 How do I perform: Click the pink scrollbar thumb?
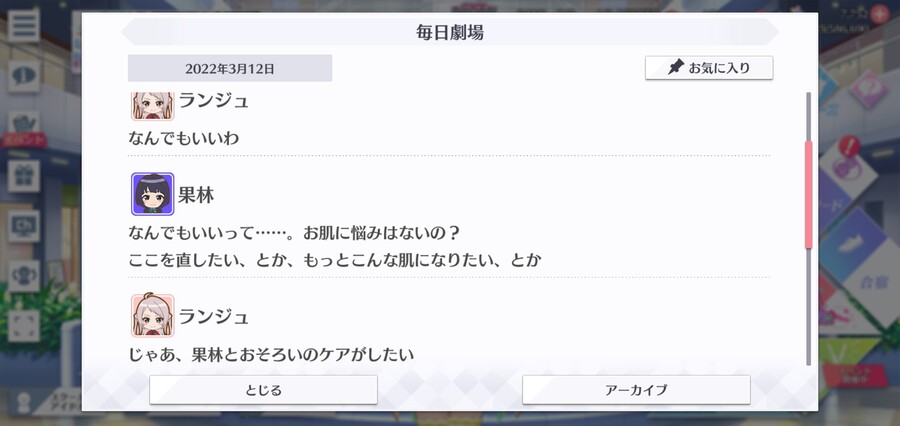click(x=809, y=195)
